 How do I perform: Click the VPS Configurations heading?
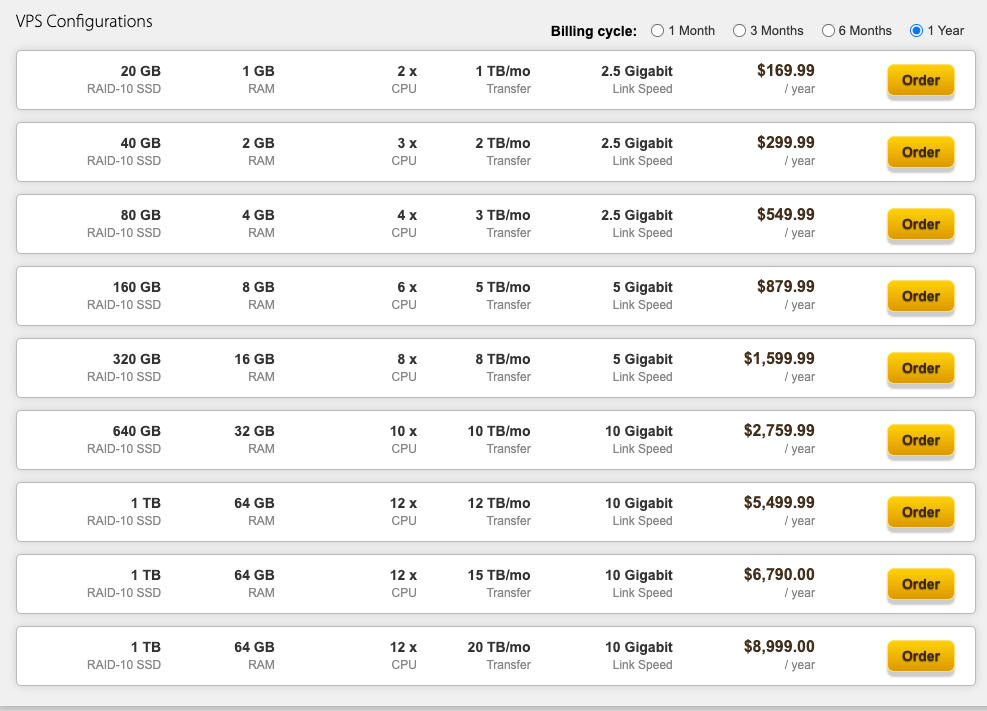click(x=84, y=21)
